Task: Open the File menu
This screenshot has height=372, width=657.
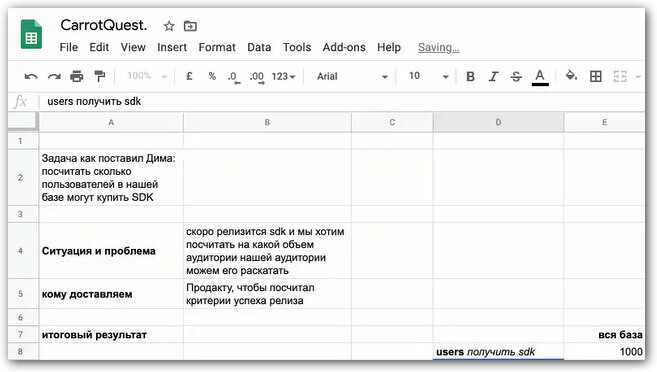Action: click(x=69, y=47)
